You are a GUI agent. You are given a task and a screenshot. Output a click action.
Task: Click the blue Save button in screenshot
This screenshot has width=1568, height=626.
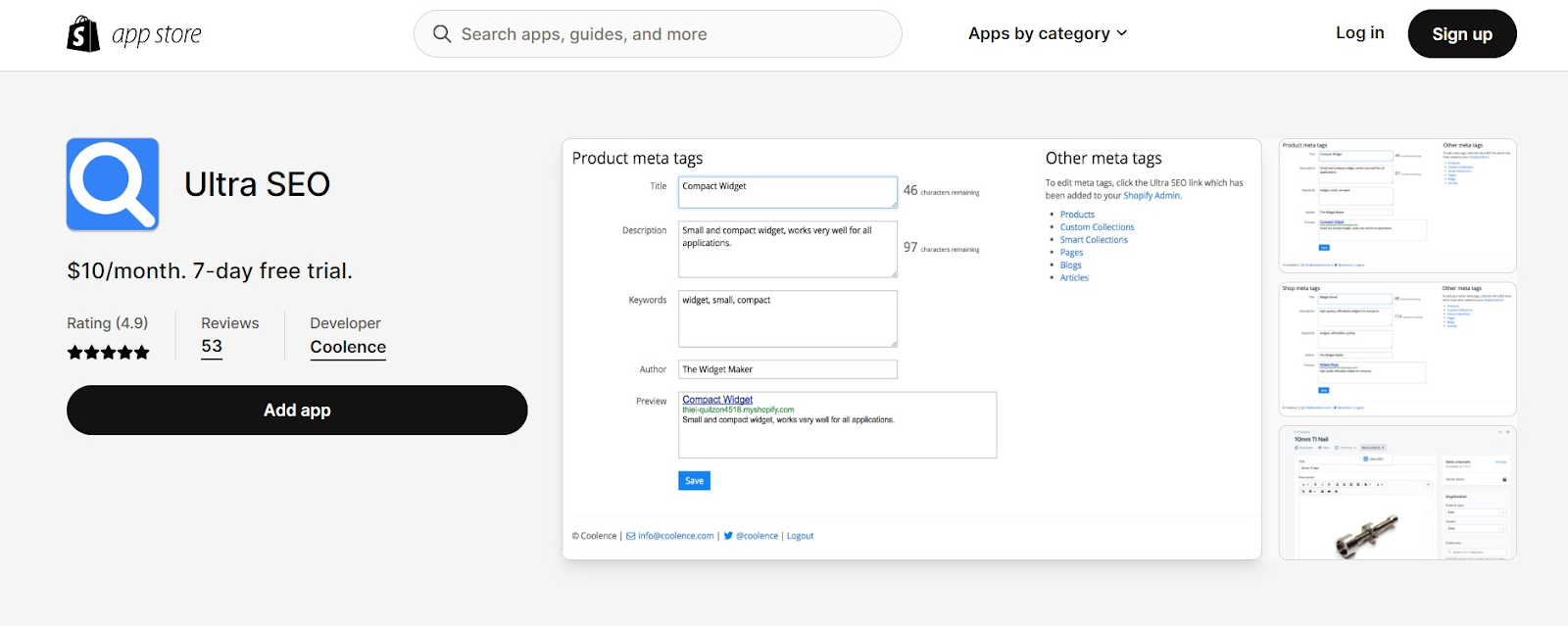click(694, 481)
